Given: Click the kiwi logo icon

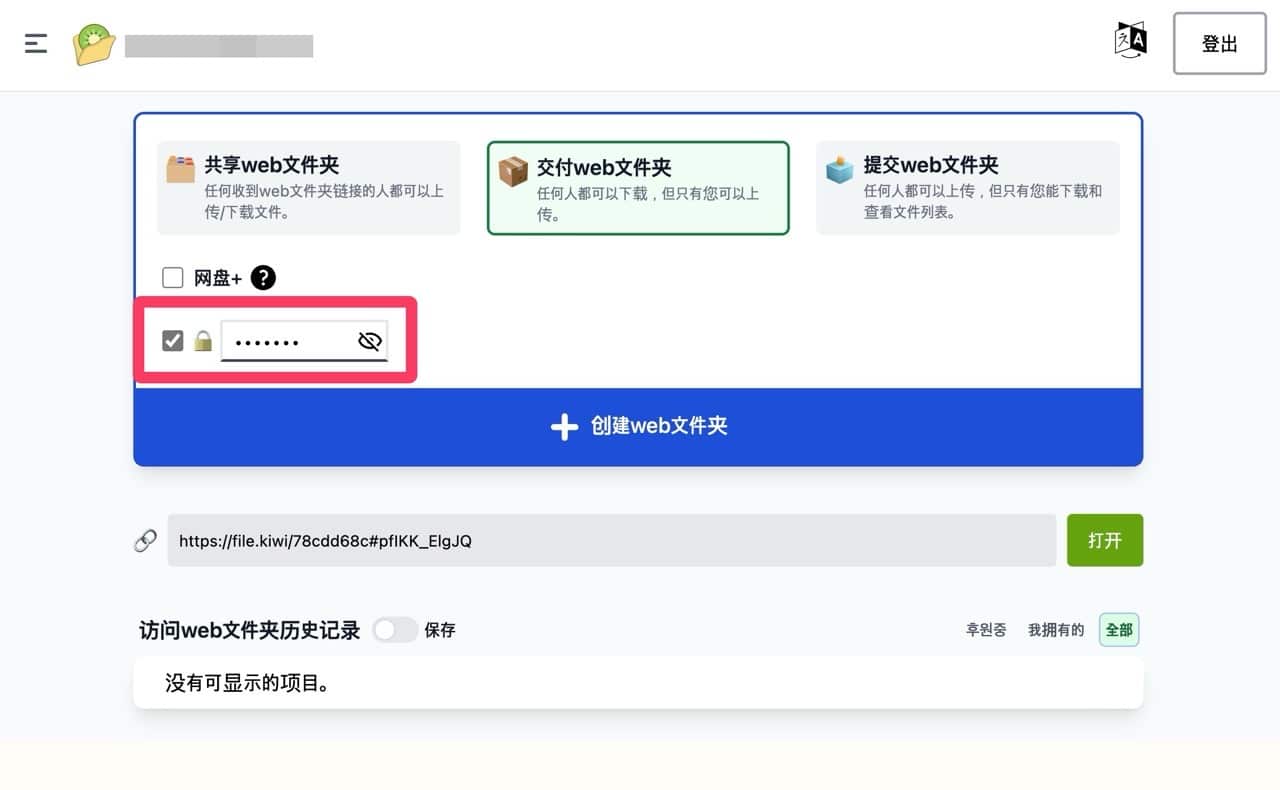Looking at the screenshot, I should tap(93, 45).
